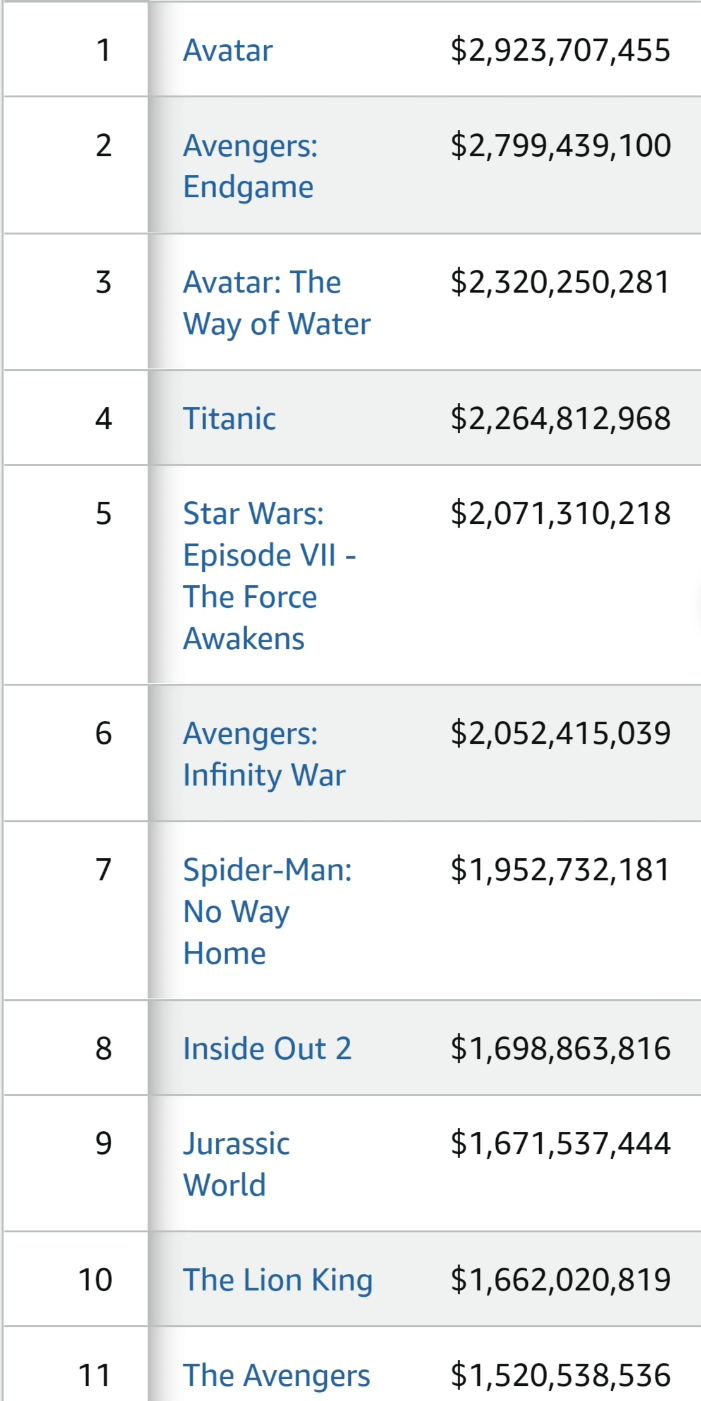This screenshot has width=701, height=1401.
Task: Open Avengers: Infinity War link
Action: pos(264,754)
